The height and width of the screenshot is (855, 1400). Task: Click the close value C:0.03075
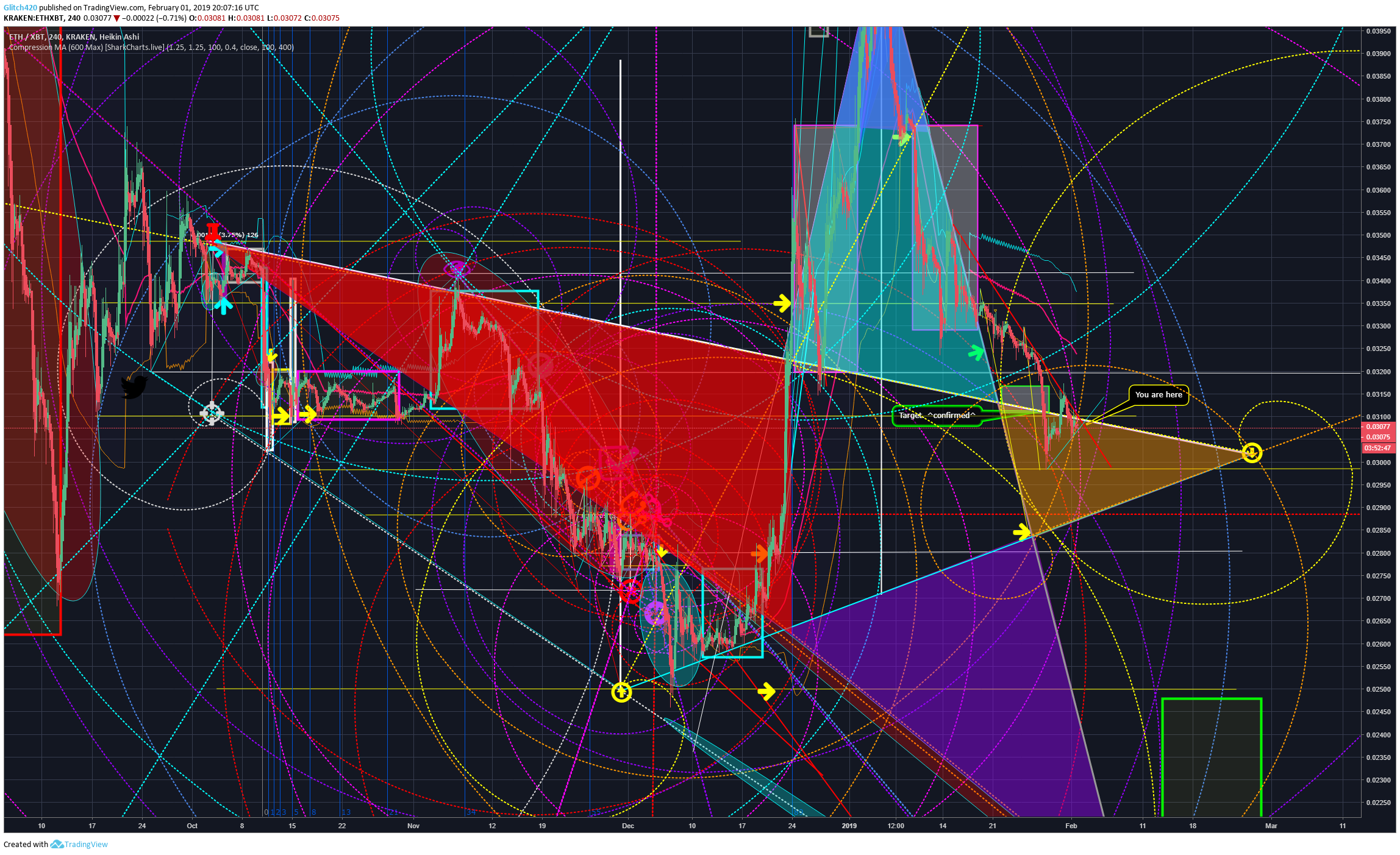322,18
